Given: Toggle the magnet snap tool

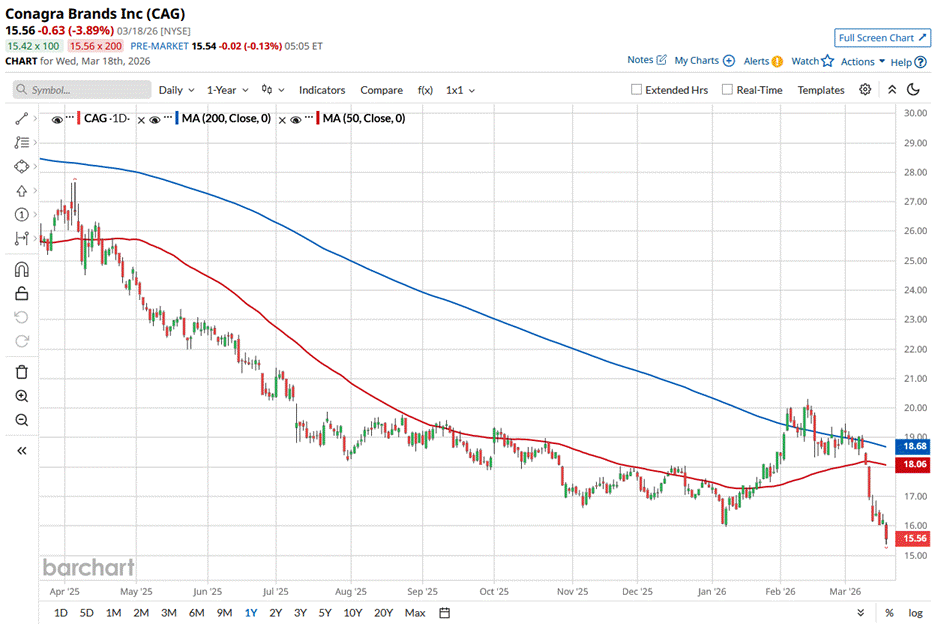Looking at the screenshot, I should (x=21, y=270).
